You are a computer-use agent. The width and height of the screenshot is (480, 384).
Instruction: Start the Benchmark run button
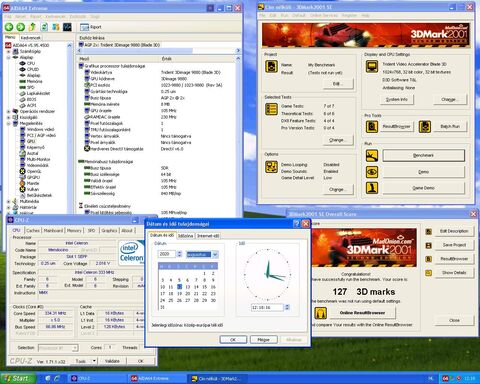[x=423, y=155]
